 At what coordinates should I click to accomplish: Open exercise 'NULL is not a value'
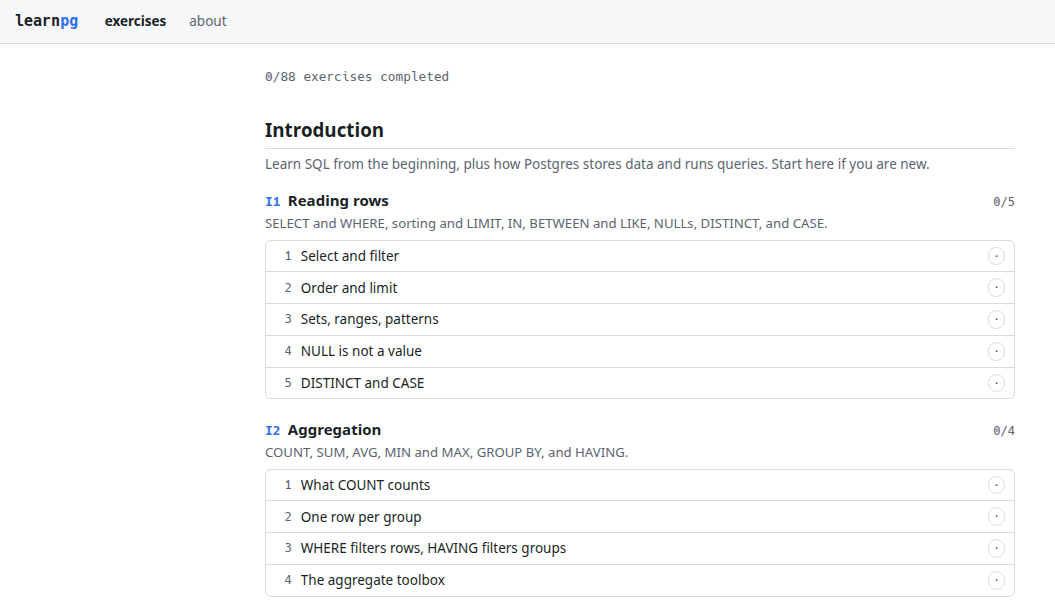[640, 351]
